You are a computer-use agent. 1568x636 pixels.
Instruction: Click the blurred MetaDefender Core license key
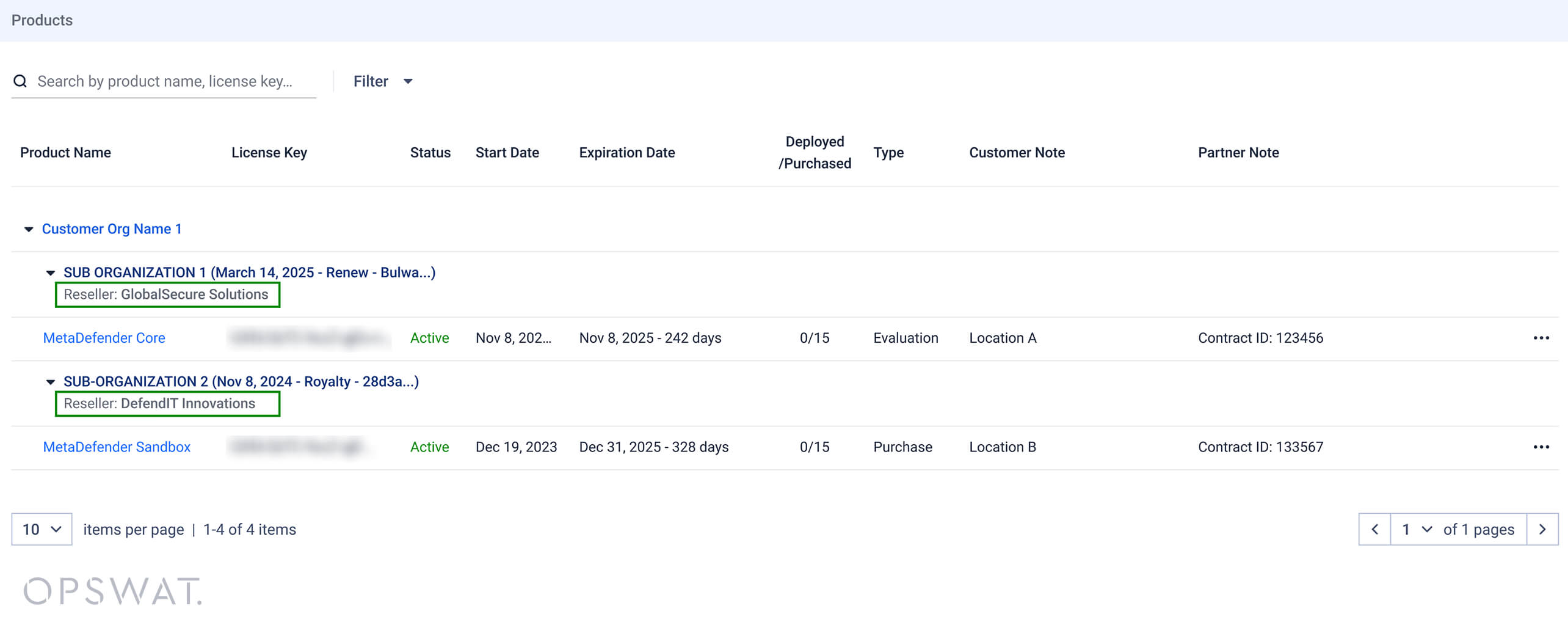point(308,338)
